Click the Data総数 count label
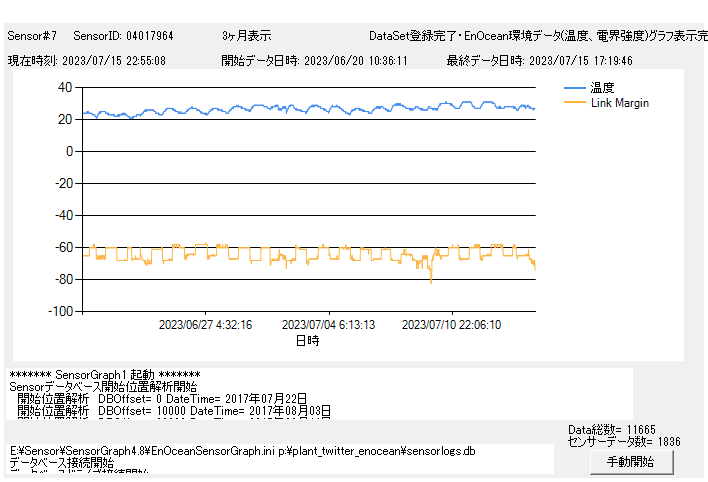This screenshot has height=482, width=708. 612,429
